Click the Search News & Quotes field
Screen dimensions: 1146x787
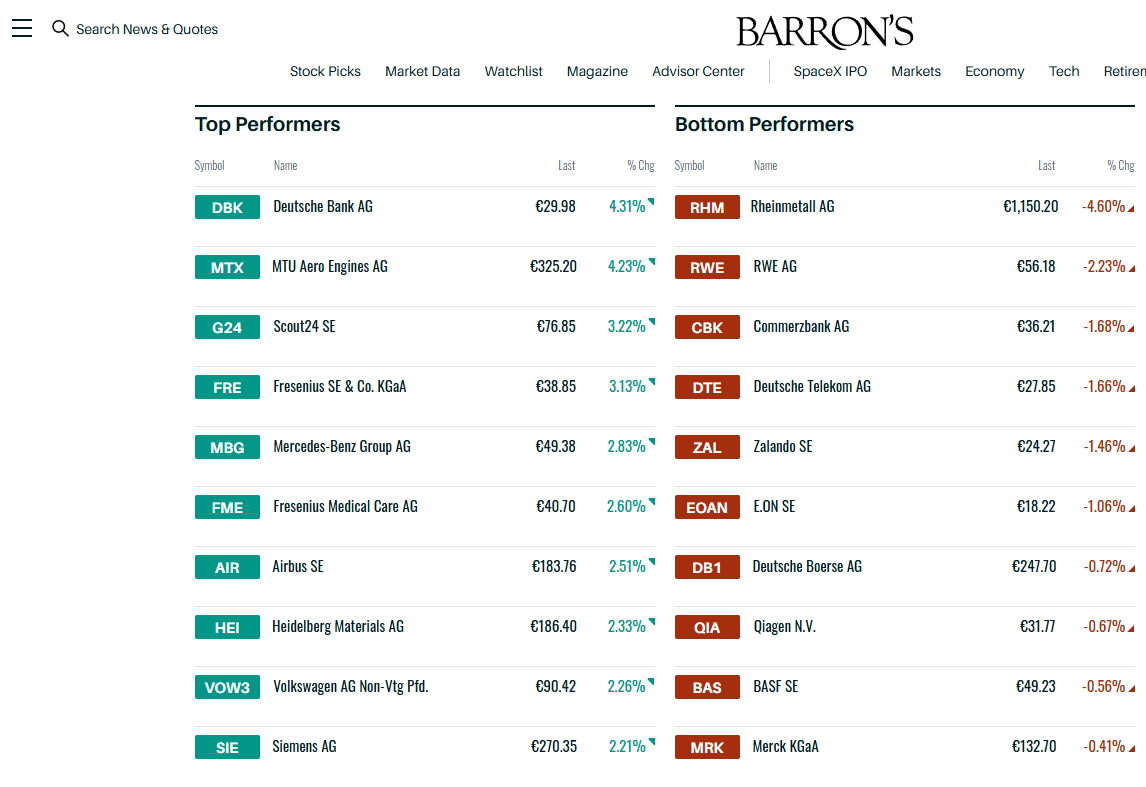point(147,29)
